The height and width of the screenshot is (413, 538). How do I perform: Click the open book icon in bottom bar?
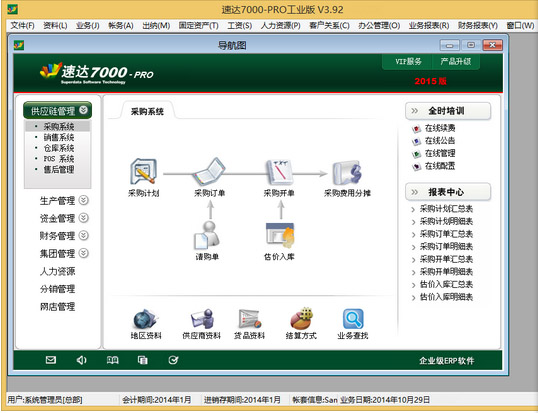pos(112,360)
